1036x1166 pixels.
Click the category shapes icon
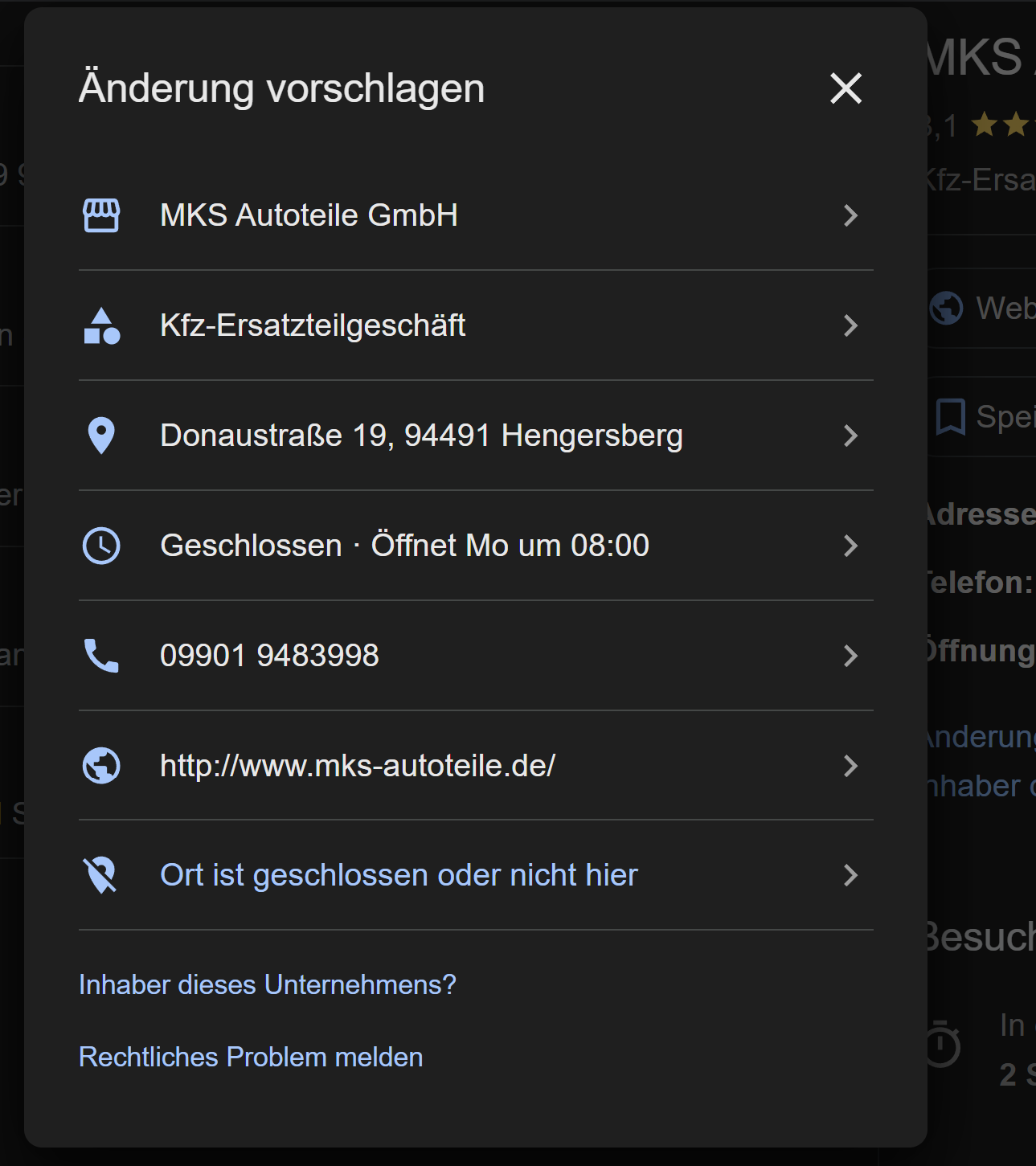(x=101, y=325)
